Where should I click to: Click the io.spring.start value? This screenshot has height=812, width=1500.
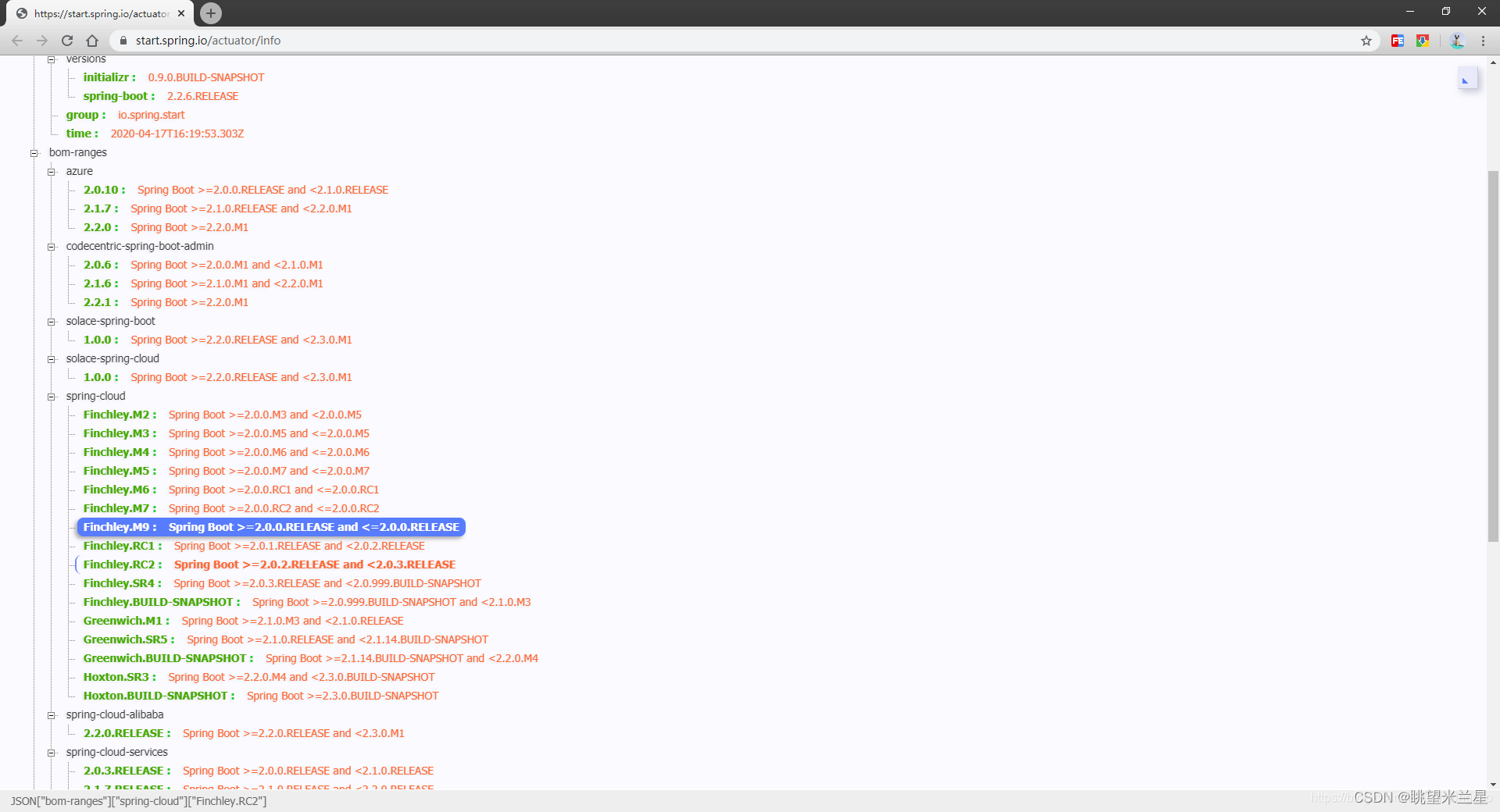click(x=152, y=115)
